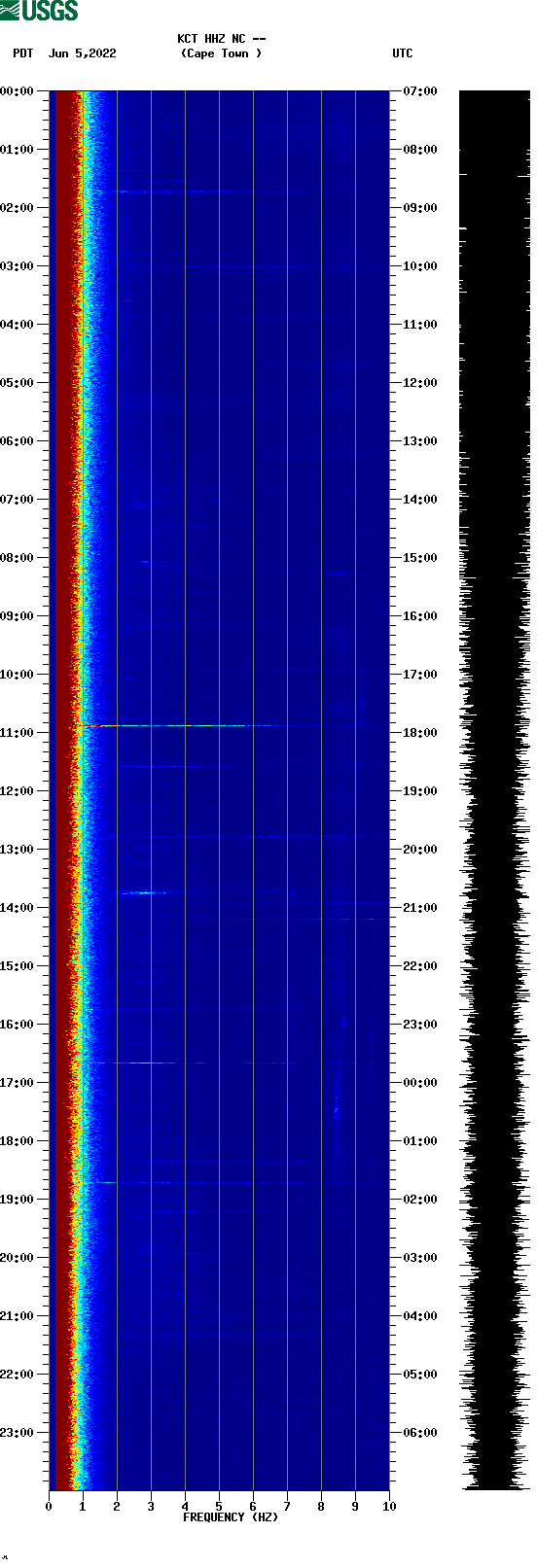Select the 03:00 UTC time label
This screenshot has height=1568, width=537.
pyautogui.click(x=420, y=1258)
